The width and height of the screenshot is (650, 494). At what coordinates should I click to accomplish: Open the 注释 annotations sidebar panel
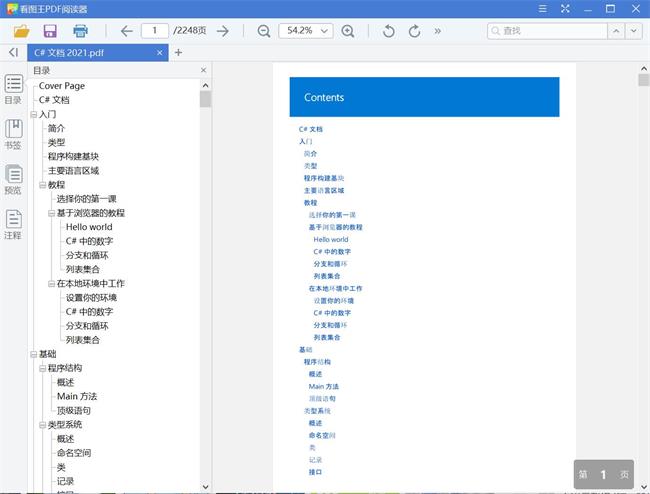13,225
